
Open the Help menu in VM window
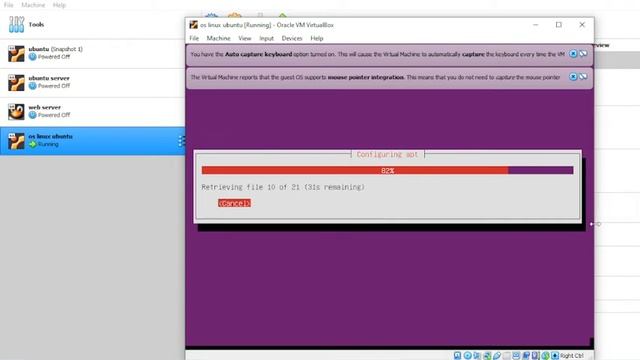pyautogui.click(x=317, y=38)
